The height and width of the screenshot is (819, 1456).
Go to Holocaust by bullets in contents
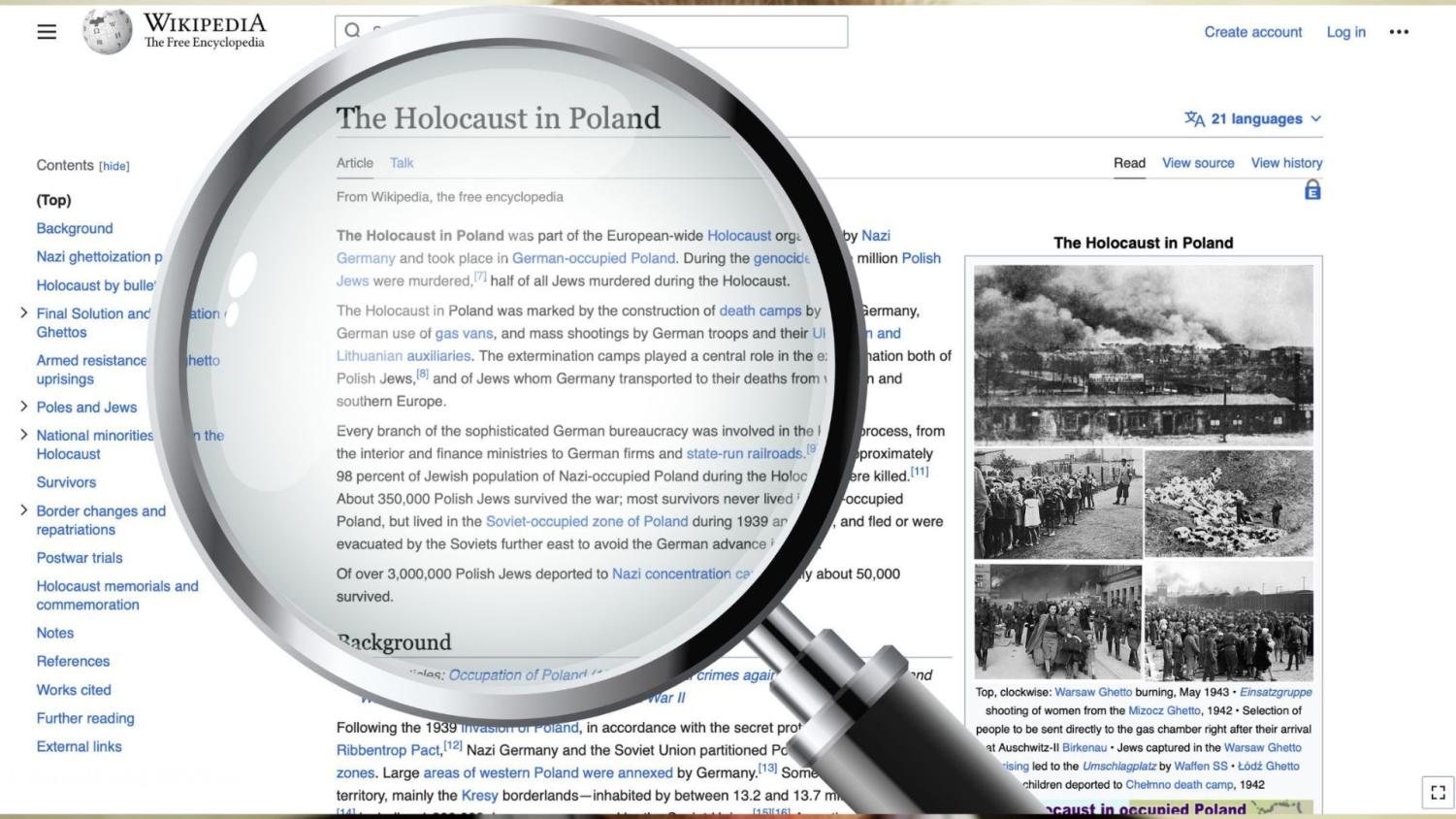click(x=96, y=285)
